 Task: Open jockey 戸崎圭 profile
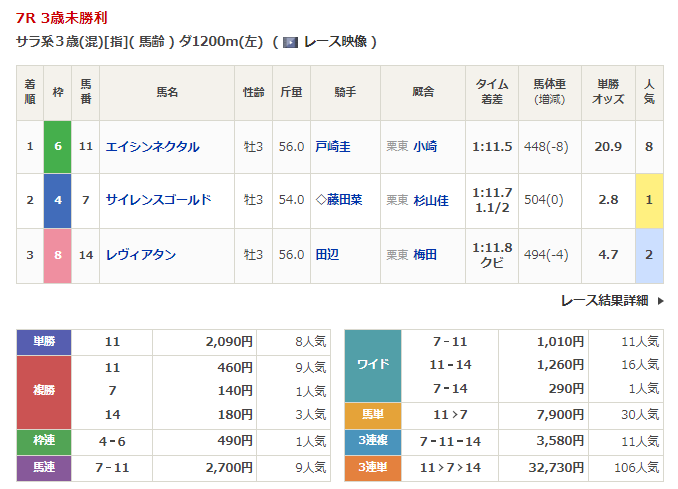coord(332,147)
